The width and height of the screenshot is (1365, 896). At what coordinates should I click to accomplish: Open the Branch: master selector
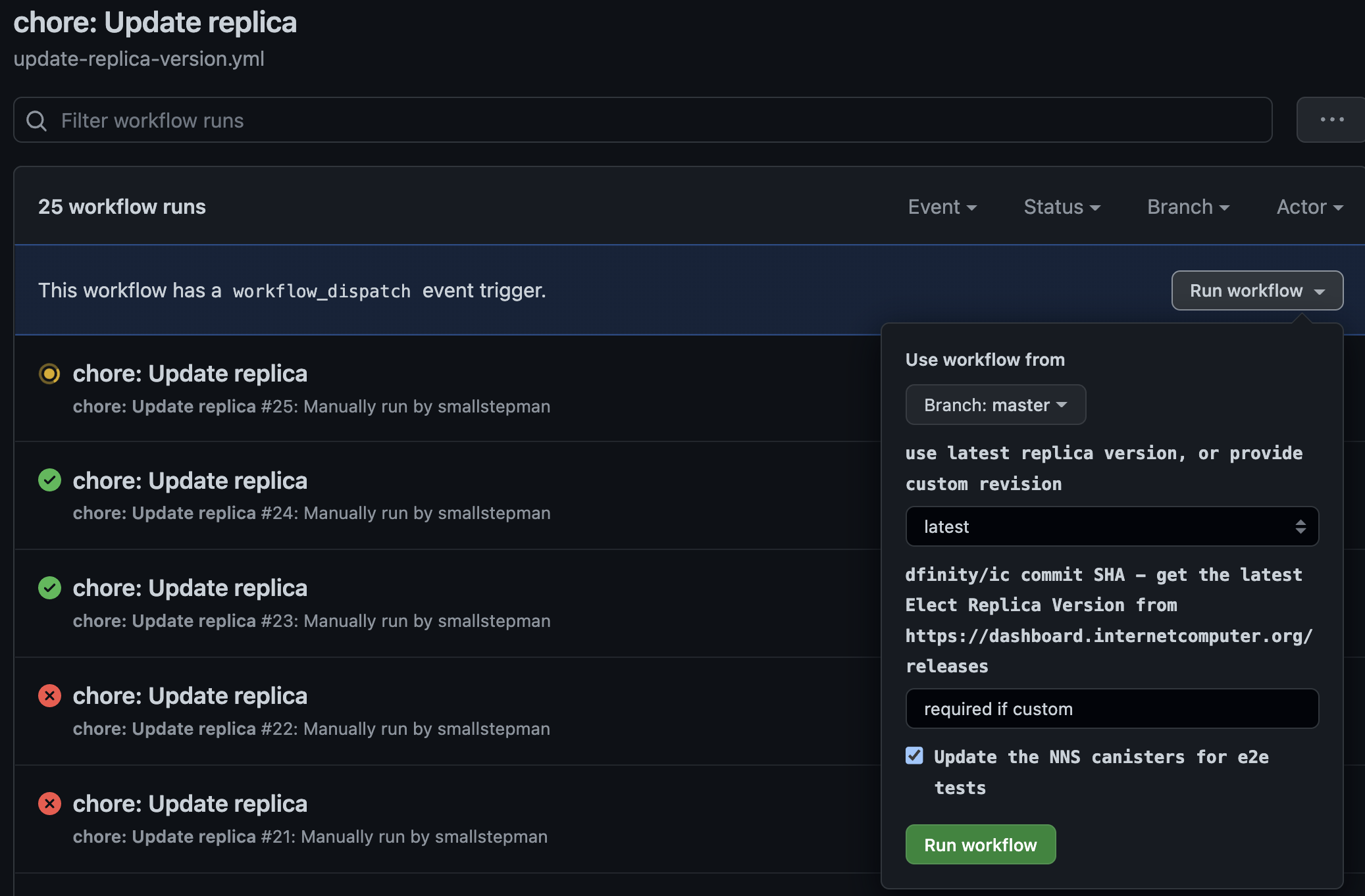(x=995, y=405)
